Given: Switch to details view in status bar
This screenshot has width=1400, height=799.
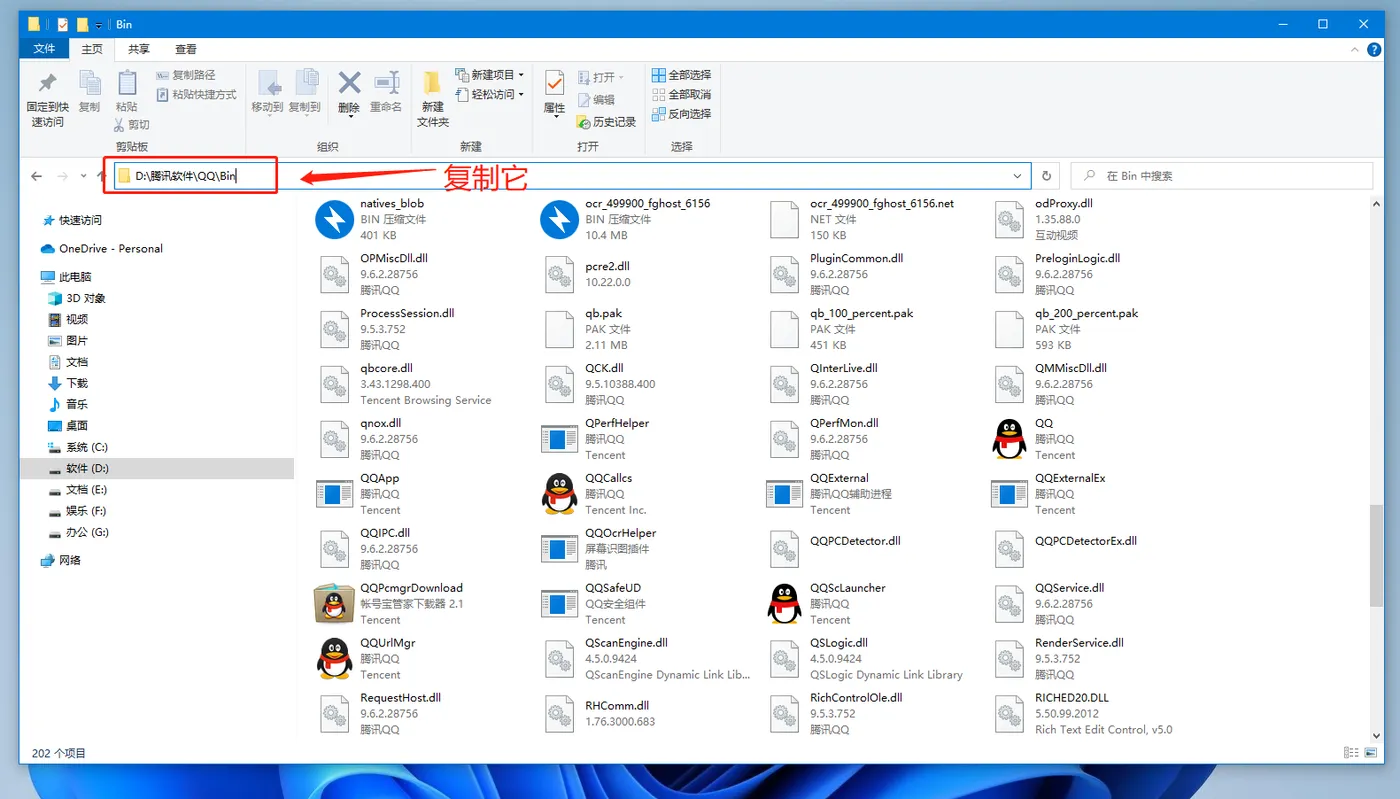Looking at the screenshot, I should tap(1352, 753).
